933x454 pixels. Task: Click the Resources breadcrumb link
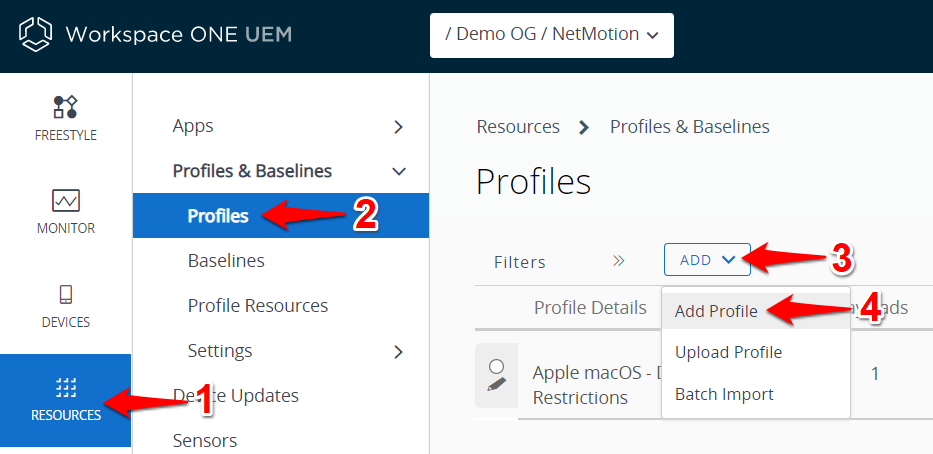[518, 127]
